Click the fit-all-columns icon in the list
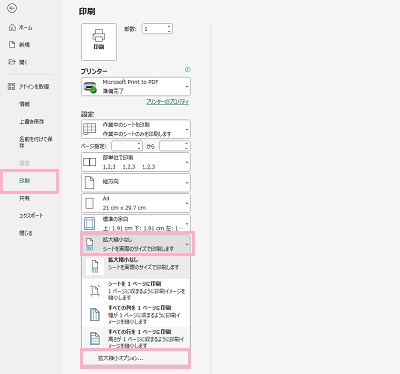 pyautogui.click(x=95, y=315)
